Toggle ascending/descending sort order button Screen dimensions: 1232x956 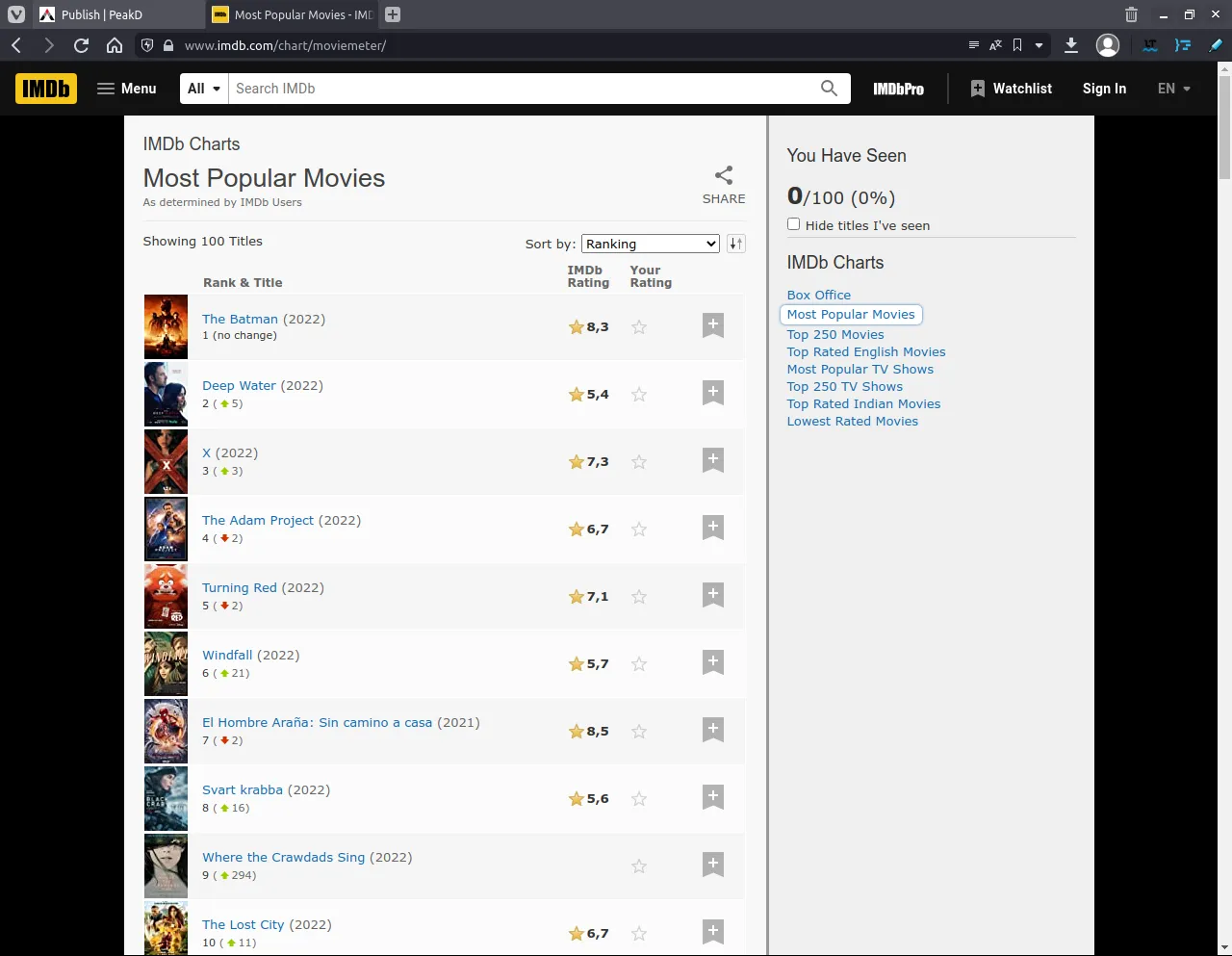pyautogui.click(x=736, y=244)
